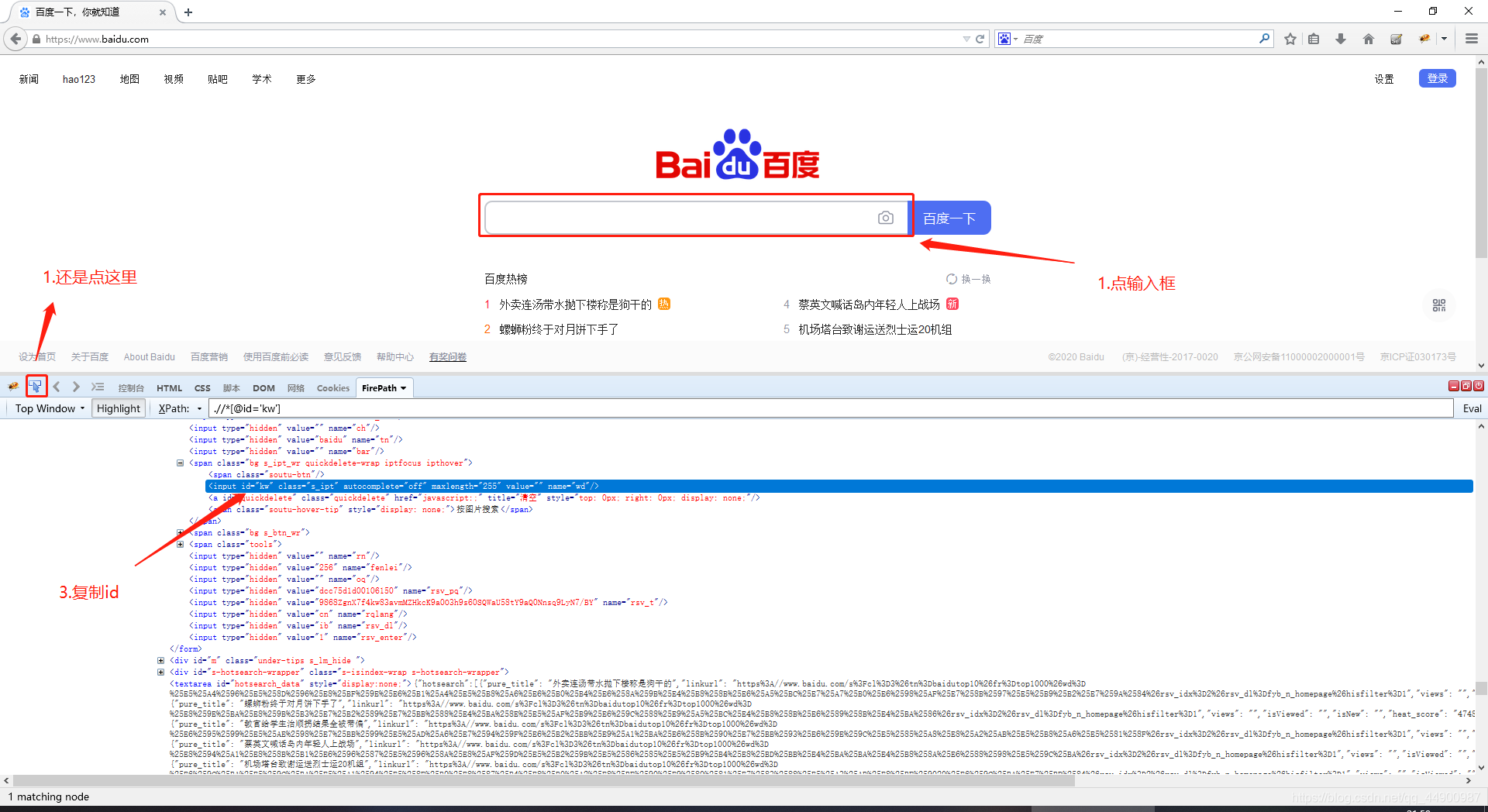The height and width of the screenshot is (812, 1488).
Task: Activate the element inspector picker tool
Action: (36, 386)
